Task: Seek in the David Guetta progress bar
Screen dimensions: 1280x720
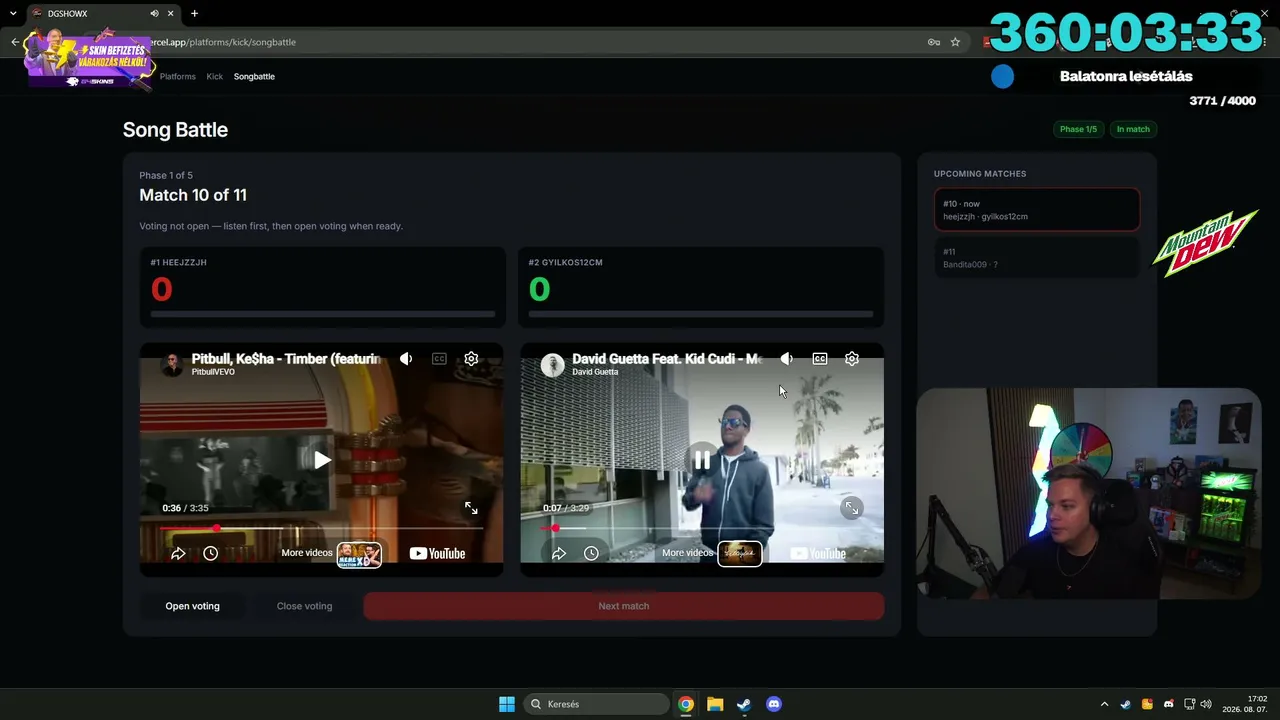Action: [701, 528]
